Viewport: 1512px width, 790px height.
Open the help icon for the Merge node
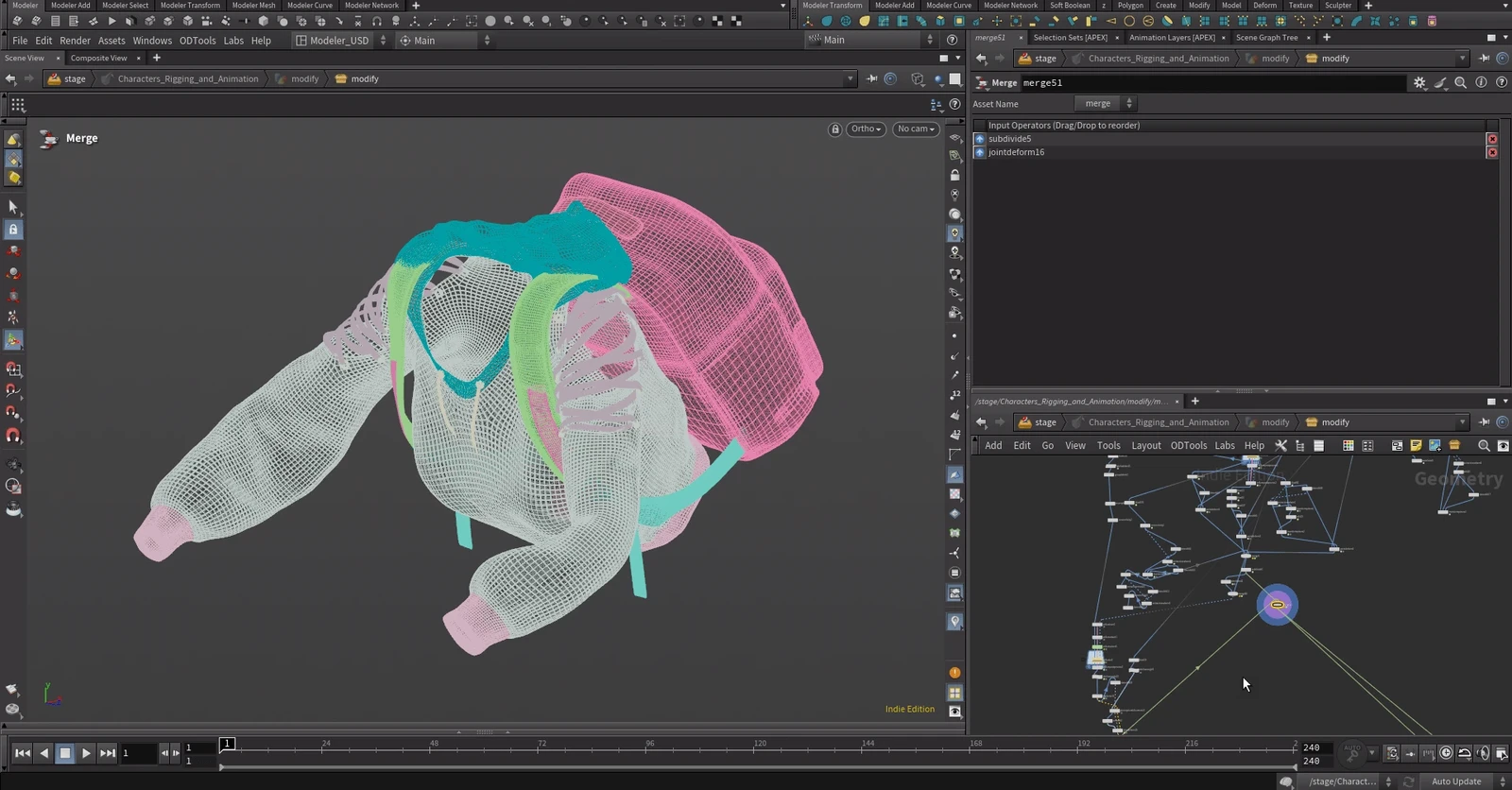[x=1502, y=83]
